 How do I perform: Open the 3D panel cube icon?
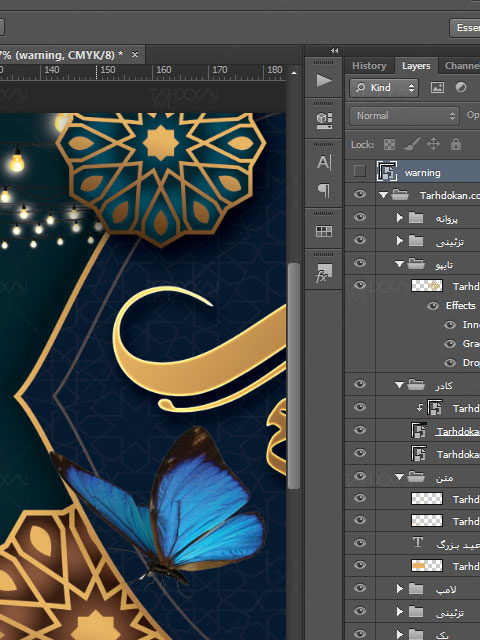pos(324,120)
